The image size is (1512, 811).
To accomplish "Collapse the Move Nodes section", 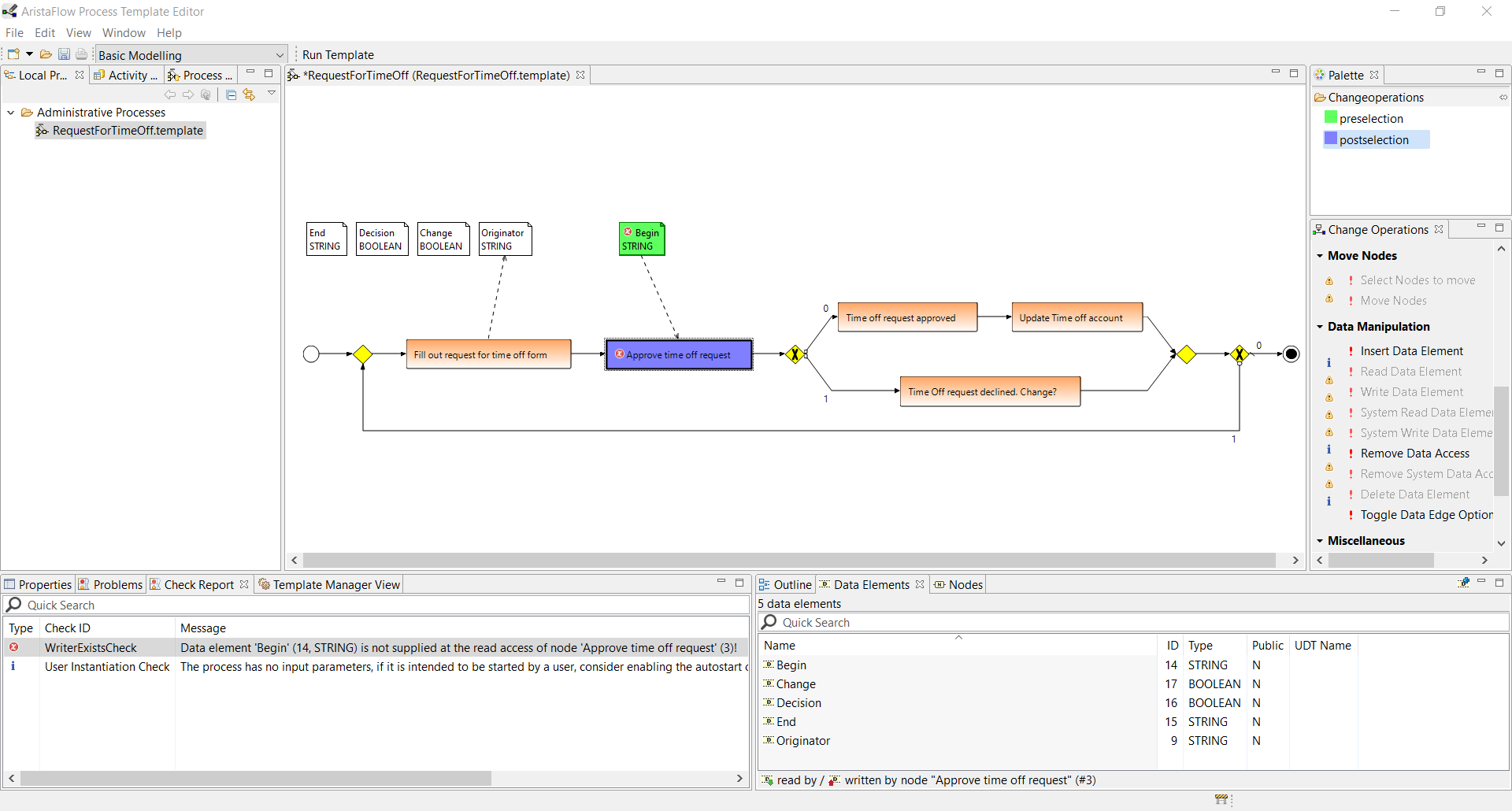I will tap(1320, 256).
